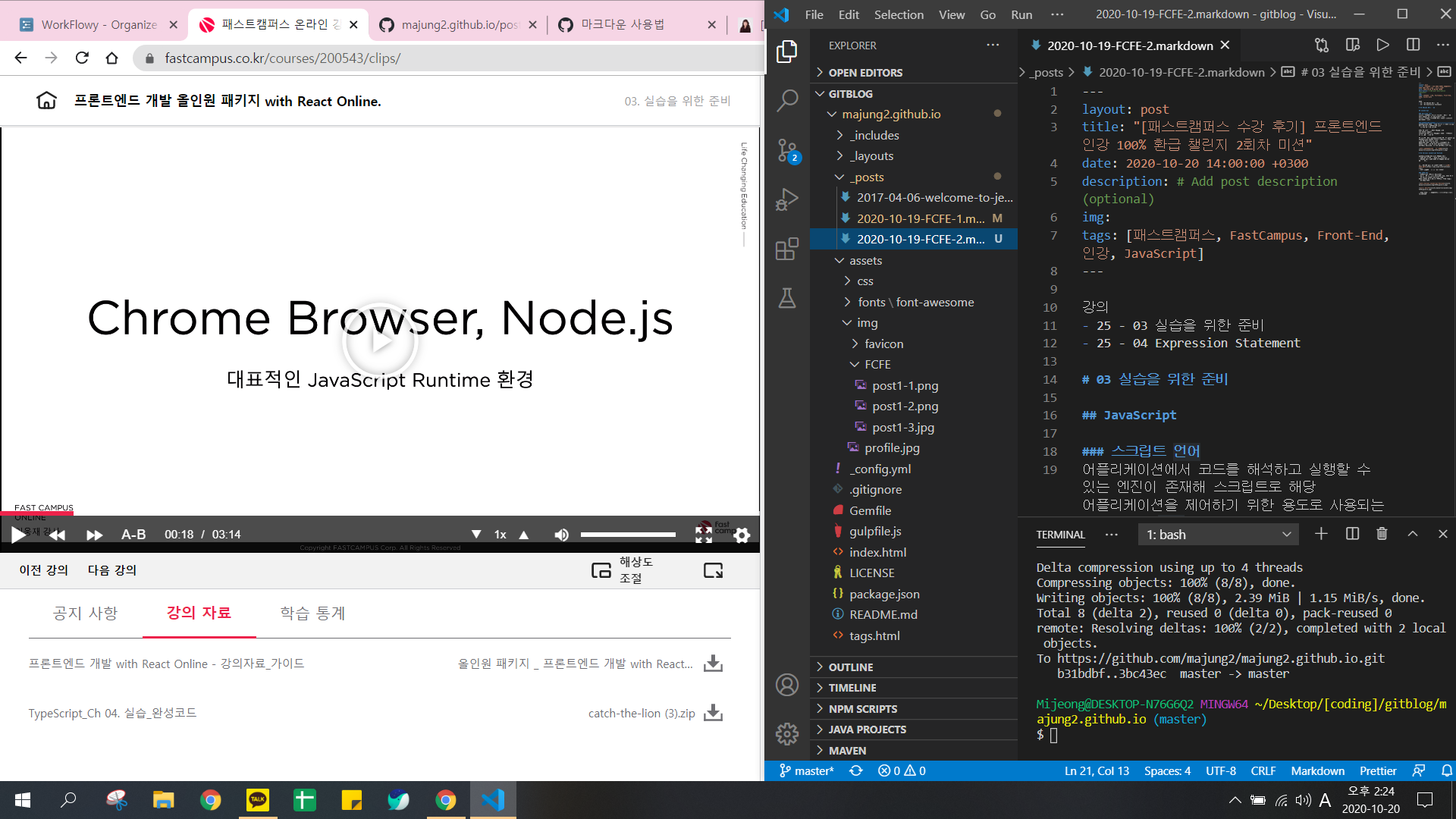Viewport: 1456px width, 819px height.
Task: Click 해상도 조절 button
Action: tap(623, 570)
